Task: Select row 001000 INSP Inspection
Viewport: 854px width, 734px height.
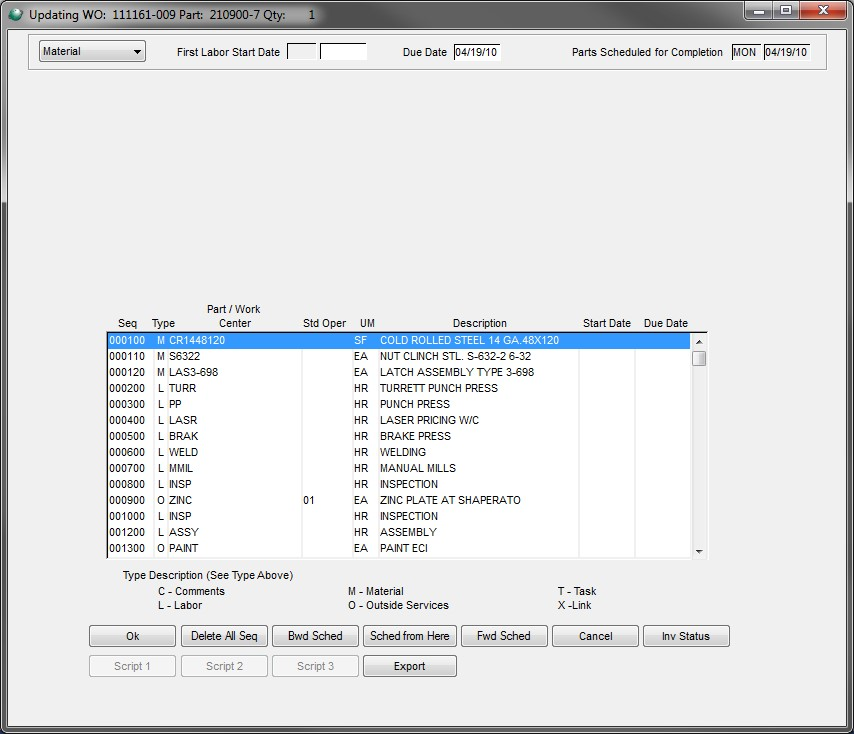Action: point(399,516)
